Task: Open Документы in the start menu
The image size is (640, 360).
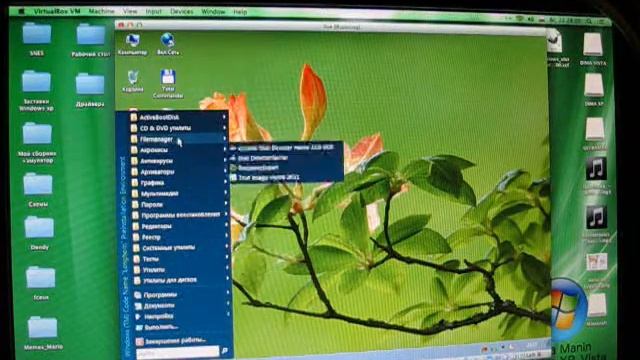Action: coord(182,305)
